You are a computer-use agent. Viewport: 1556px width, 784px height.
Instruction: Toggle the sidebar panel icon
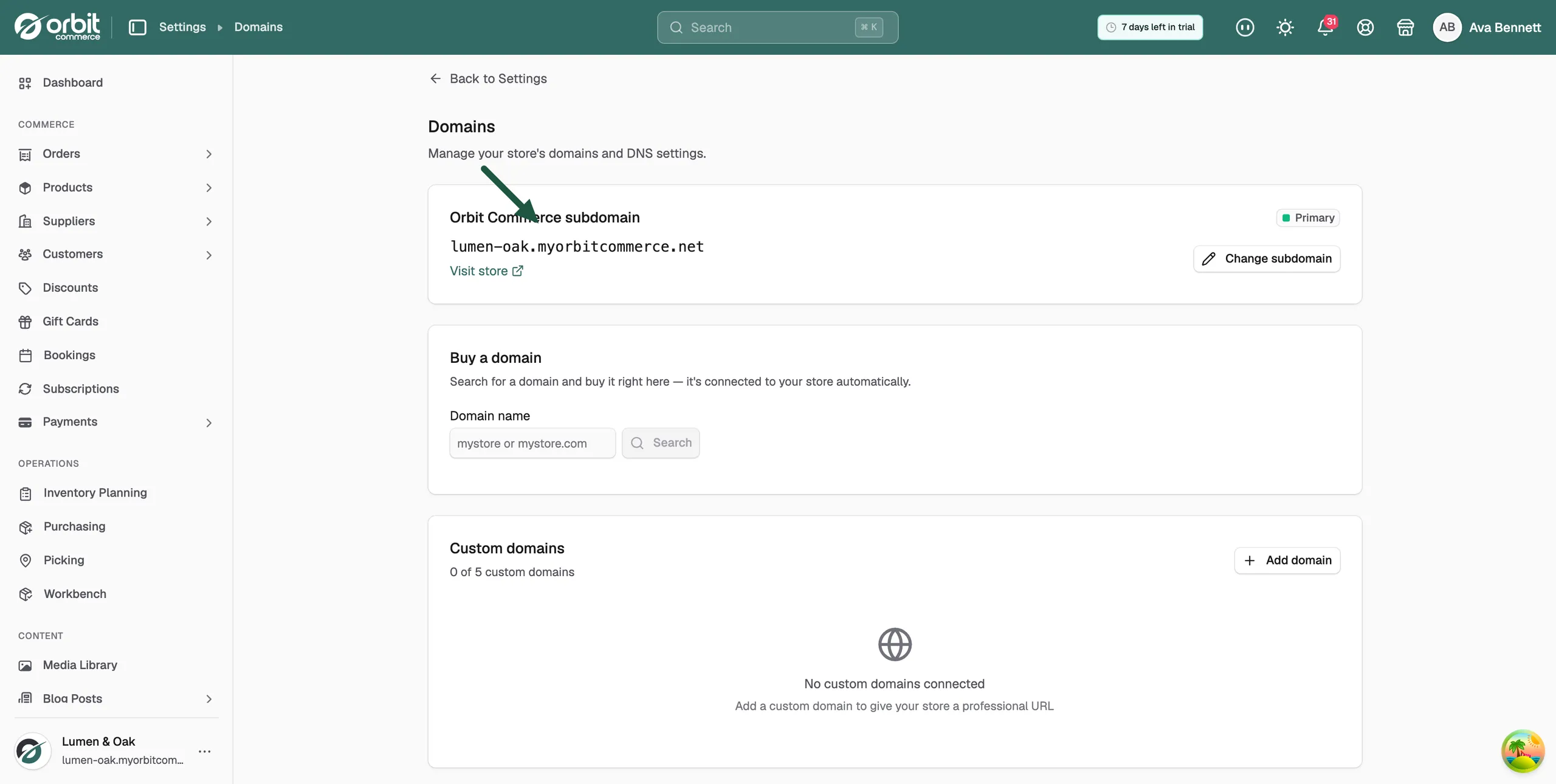pyautogui.click(x=137, y=27)
